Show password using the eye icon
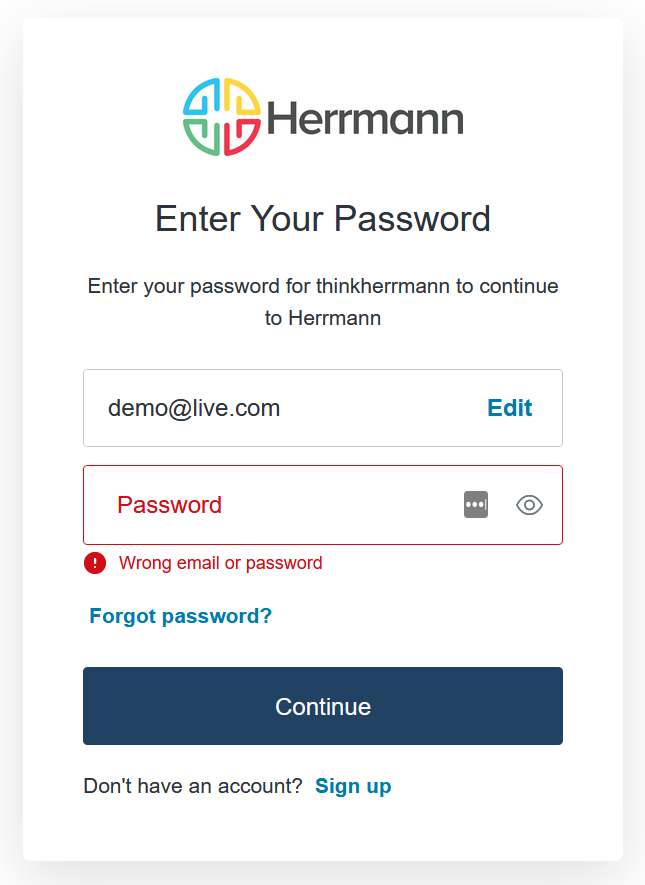Viewport: 645px width, 885px height. [x=529, y=505]
